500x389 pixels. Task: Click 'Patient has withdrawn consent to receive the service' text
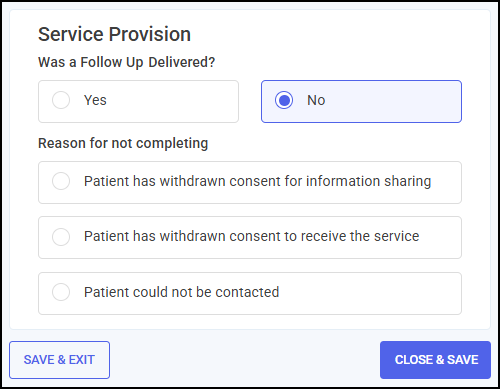[251, 236]
